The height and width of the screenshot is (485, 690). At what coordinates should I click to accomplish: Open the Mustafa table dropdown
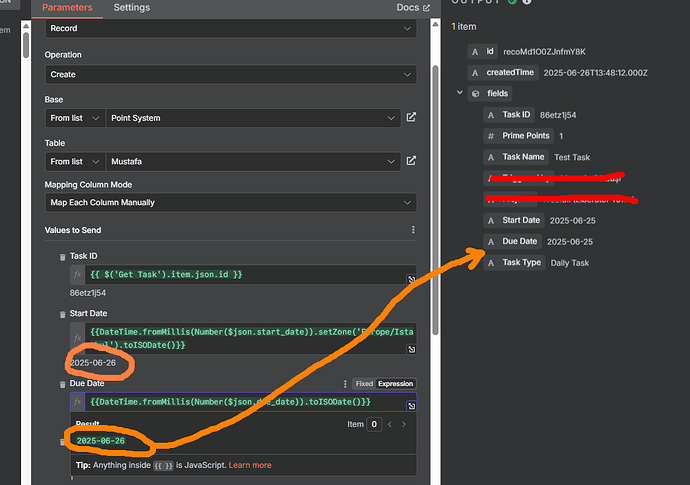(253, 162)
